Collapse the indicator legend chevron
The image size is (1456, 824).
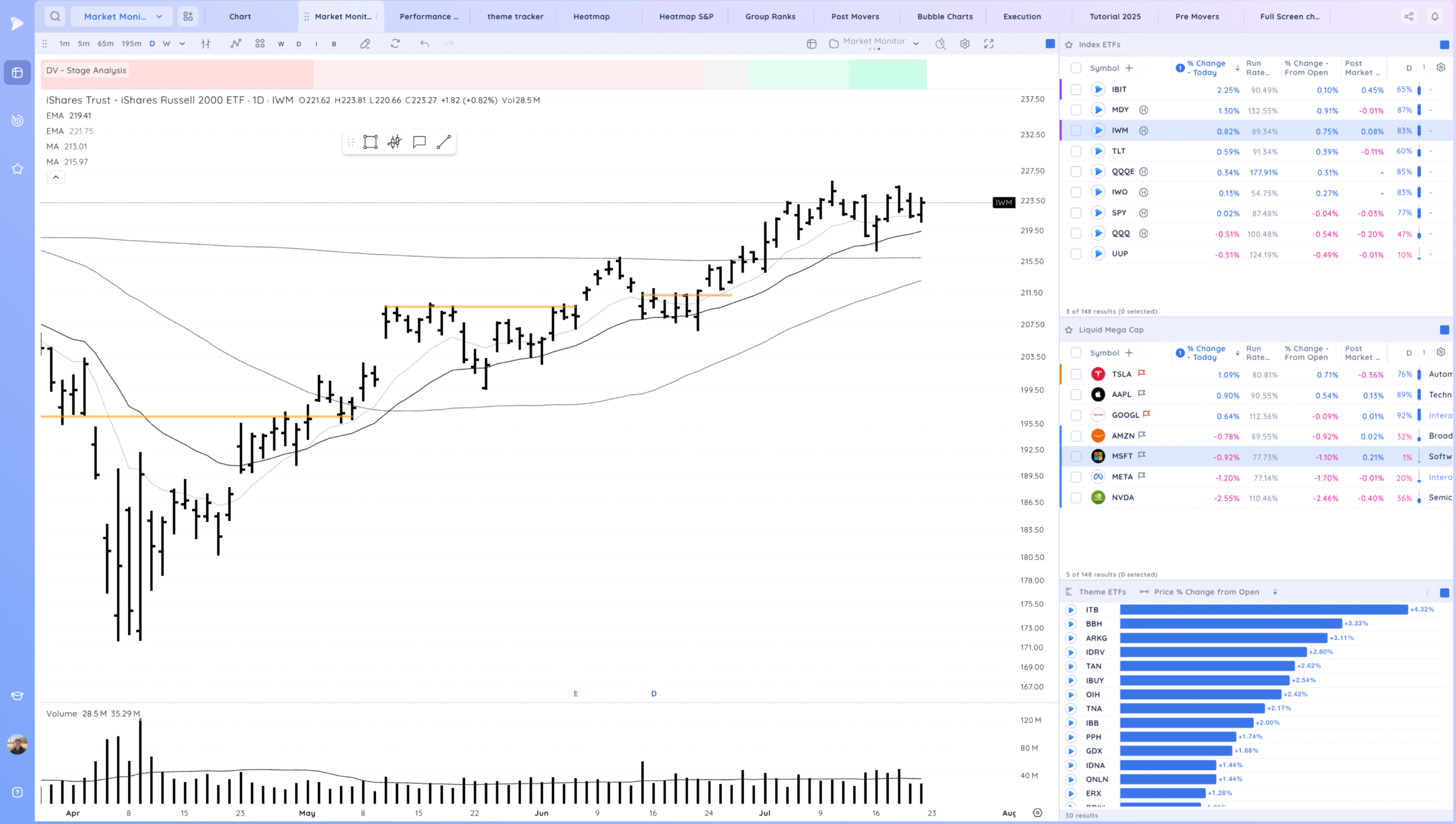tap(56, 178)
